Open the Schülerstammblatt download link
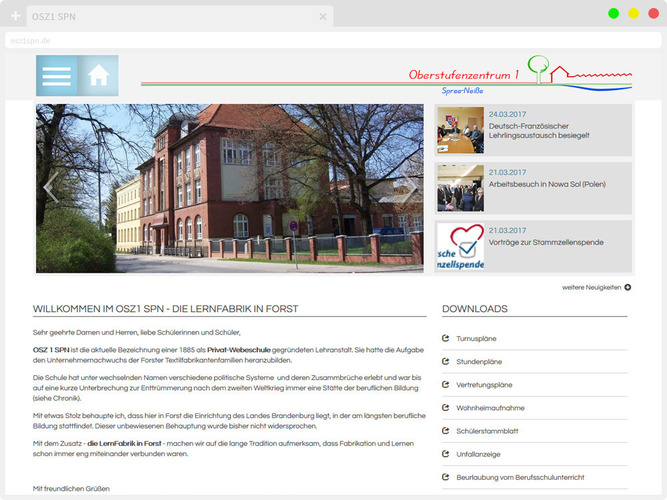Screen dimensions: 667x500 click(486, 431)
